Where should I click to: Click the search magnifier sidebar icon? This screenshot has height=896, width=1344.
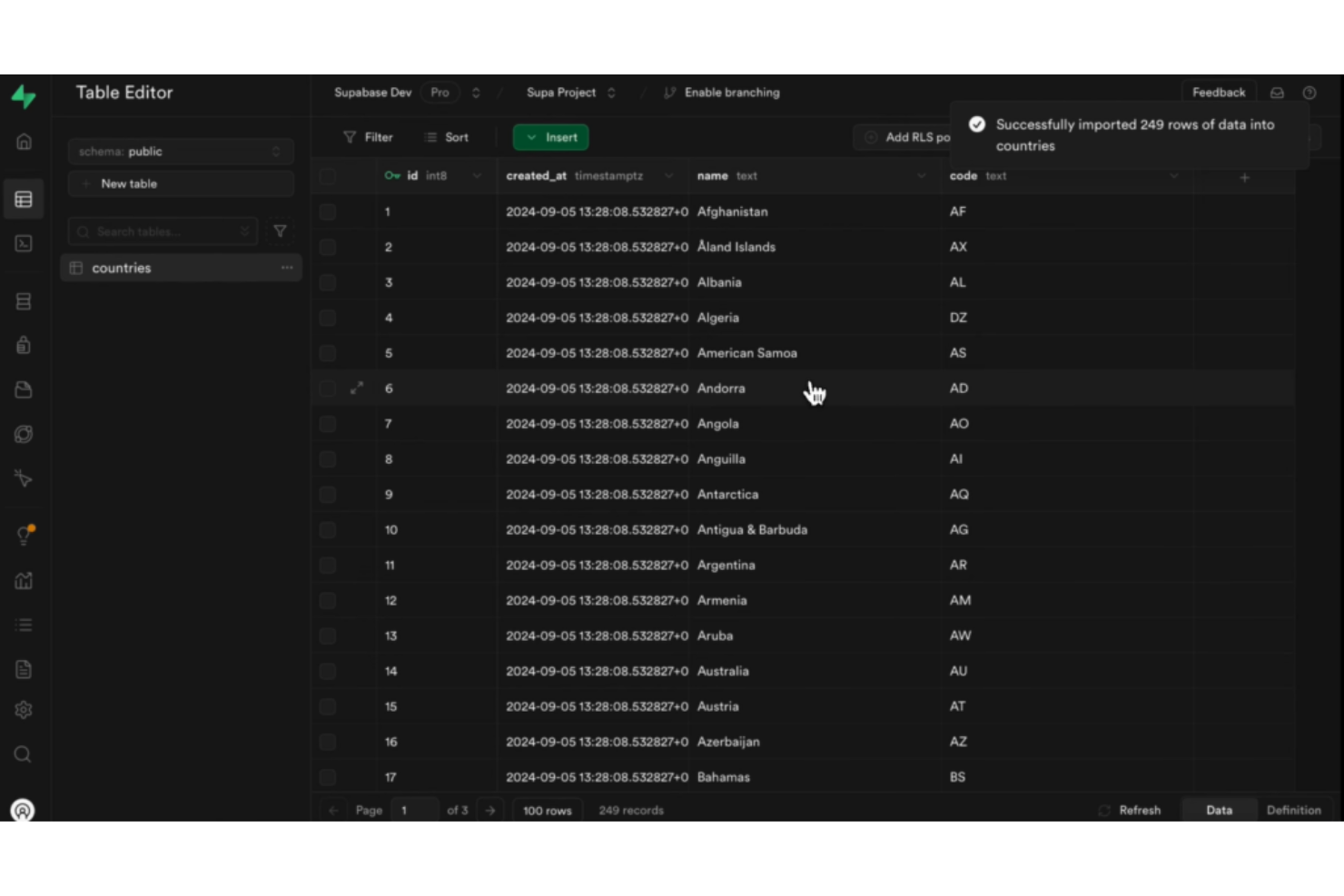(24, 754)
